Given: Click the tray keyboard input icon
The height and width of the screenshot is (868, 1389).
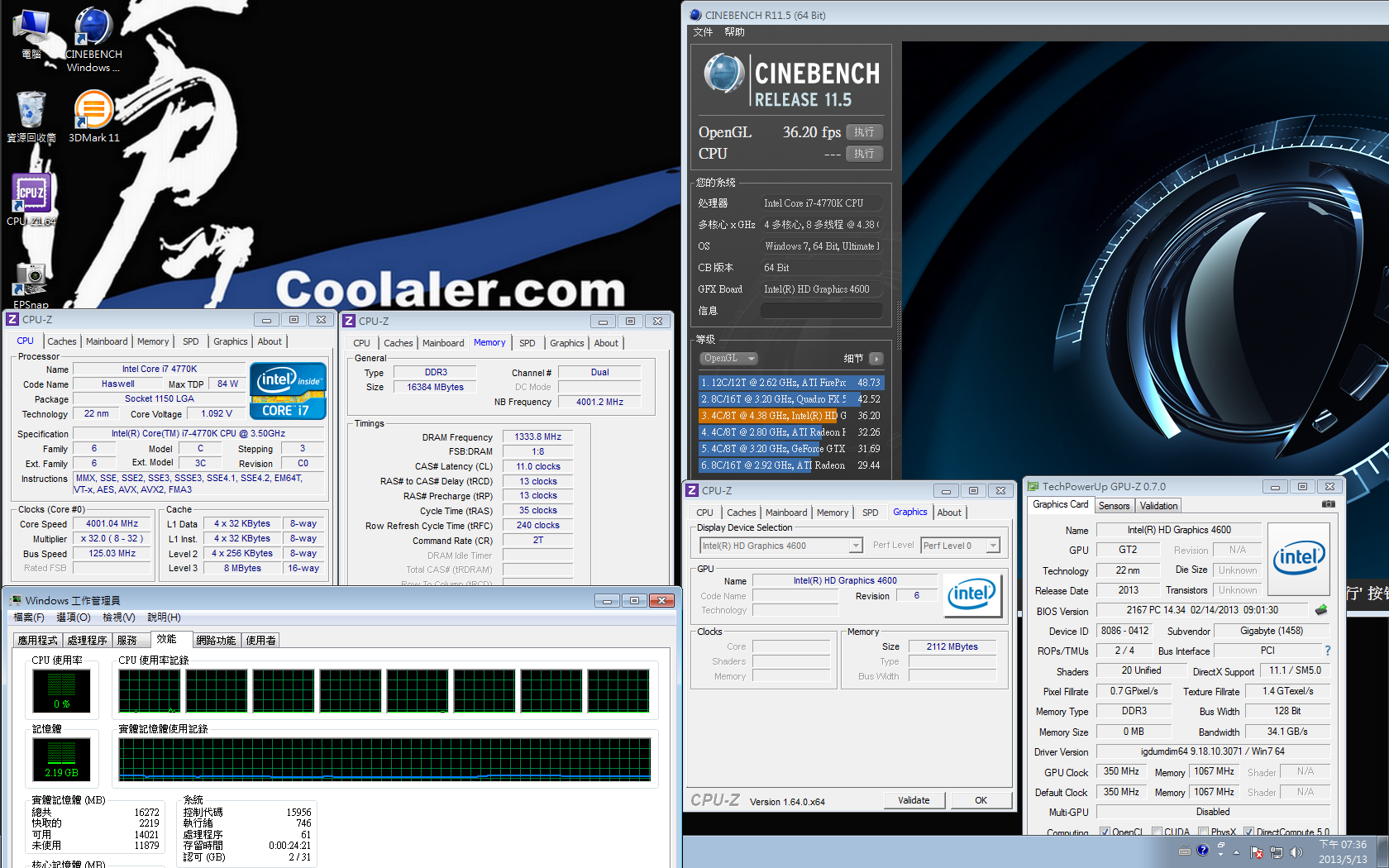Looking at the screenshot, I should [x=1185, y=851].
